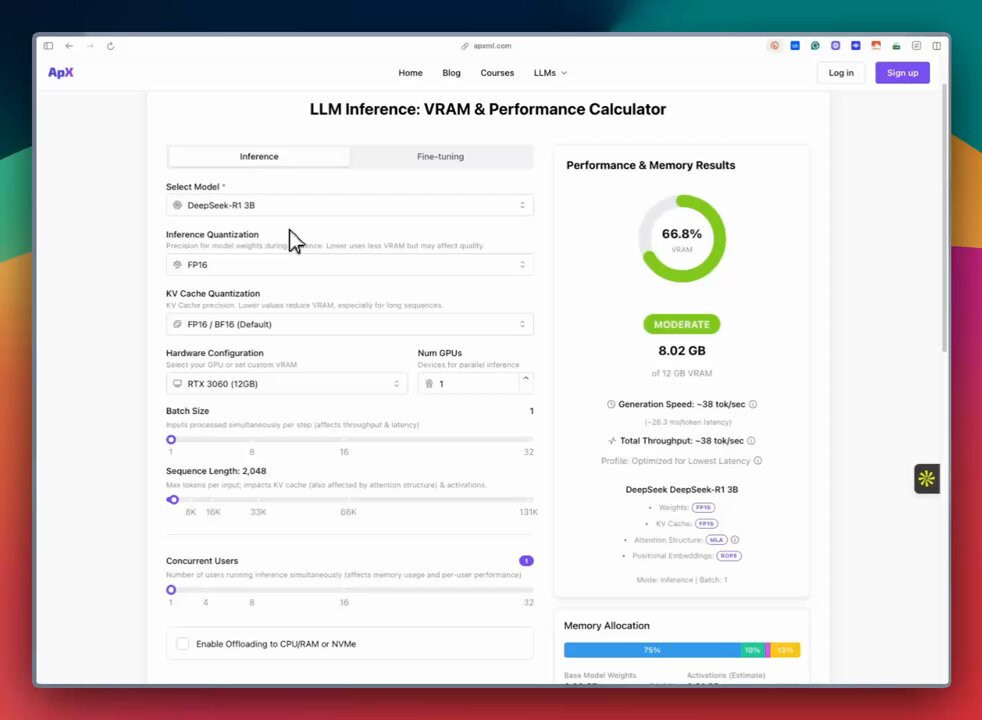Enable Offloading to CPU/RAM or NVMe checkbox

coord(182,644)
